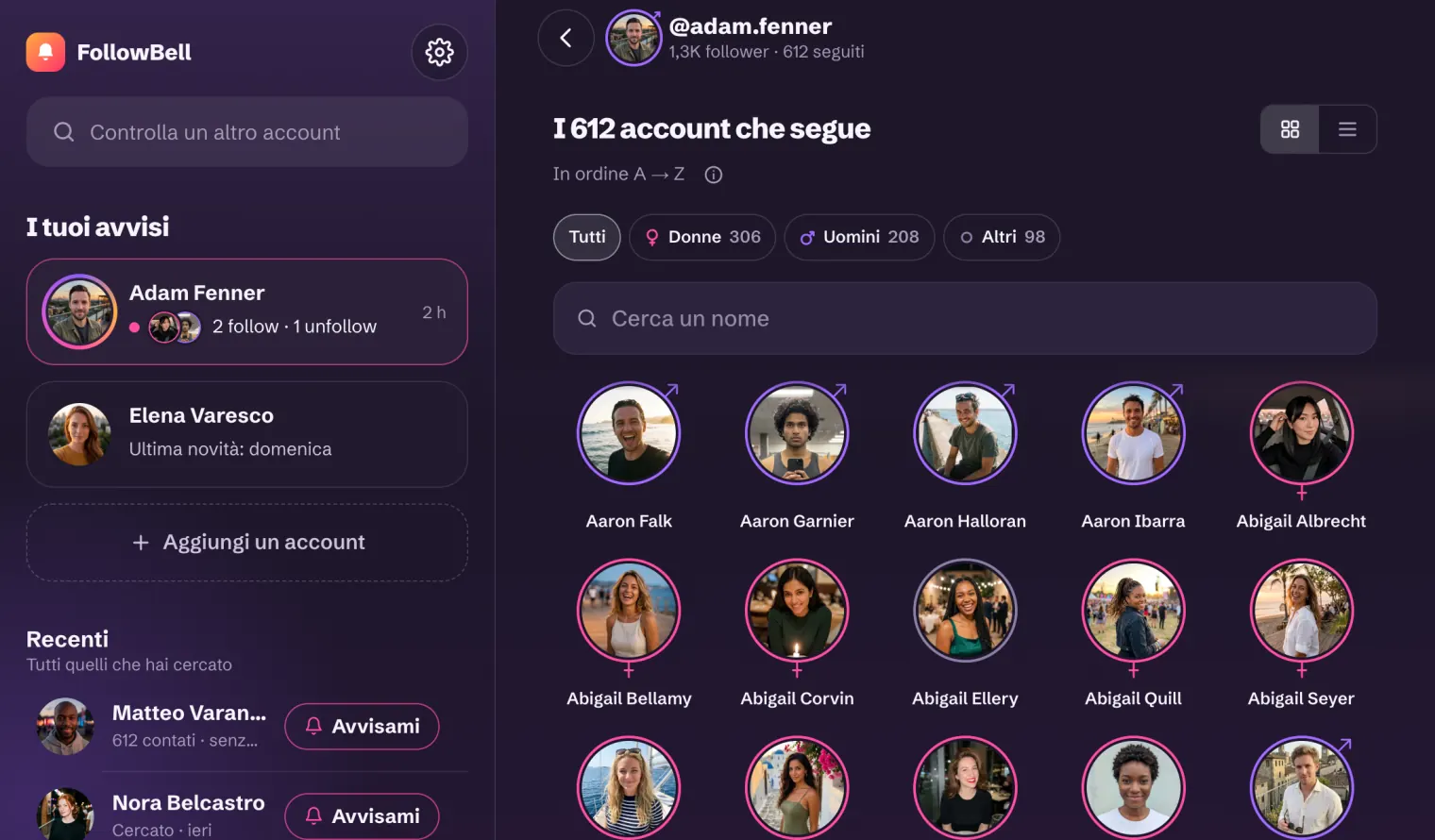Filter by 'Altri 98'
This screenshot has width=1435, height=840.
[x=1002, y=237]
